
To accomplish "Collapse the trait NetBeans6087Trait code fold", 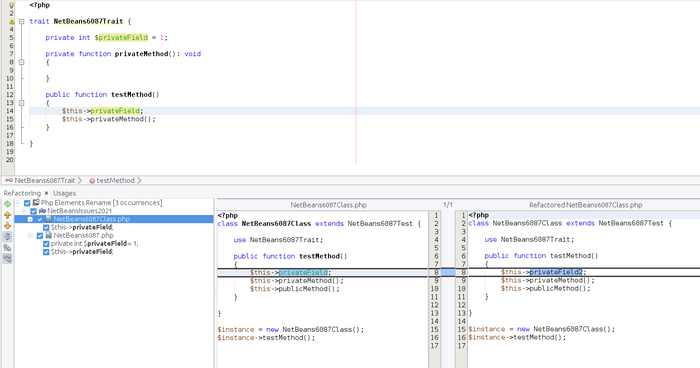I will point(21,21).
